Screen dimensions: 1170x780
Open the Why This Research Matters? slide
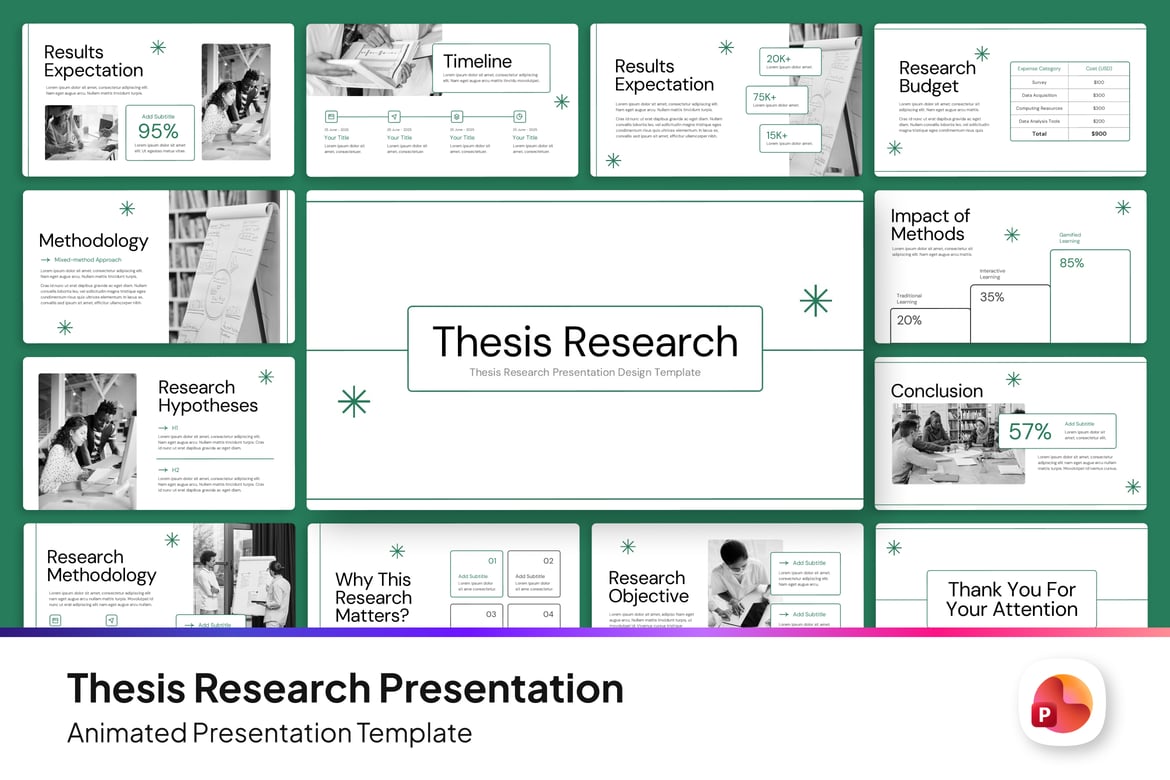(x=442, y=575)
